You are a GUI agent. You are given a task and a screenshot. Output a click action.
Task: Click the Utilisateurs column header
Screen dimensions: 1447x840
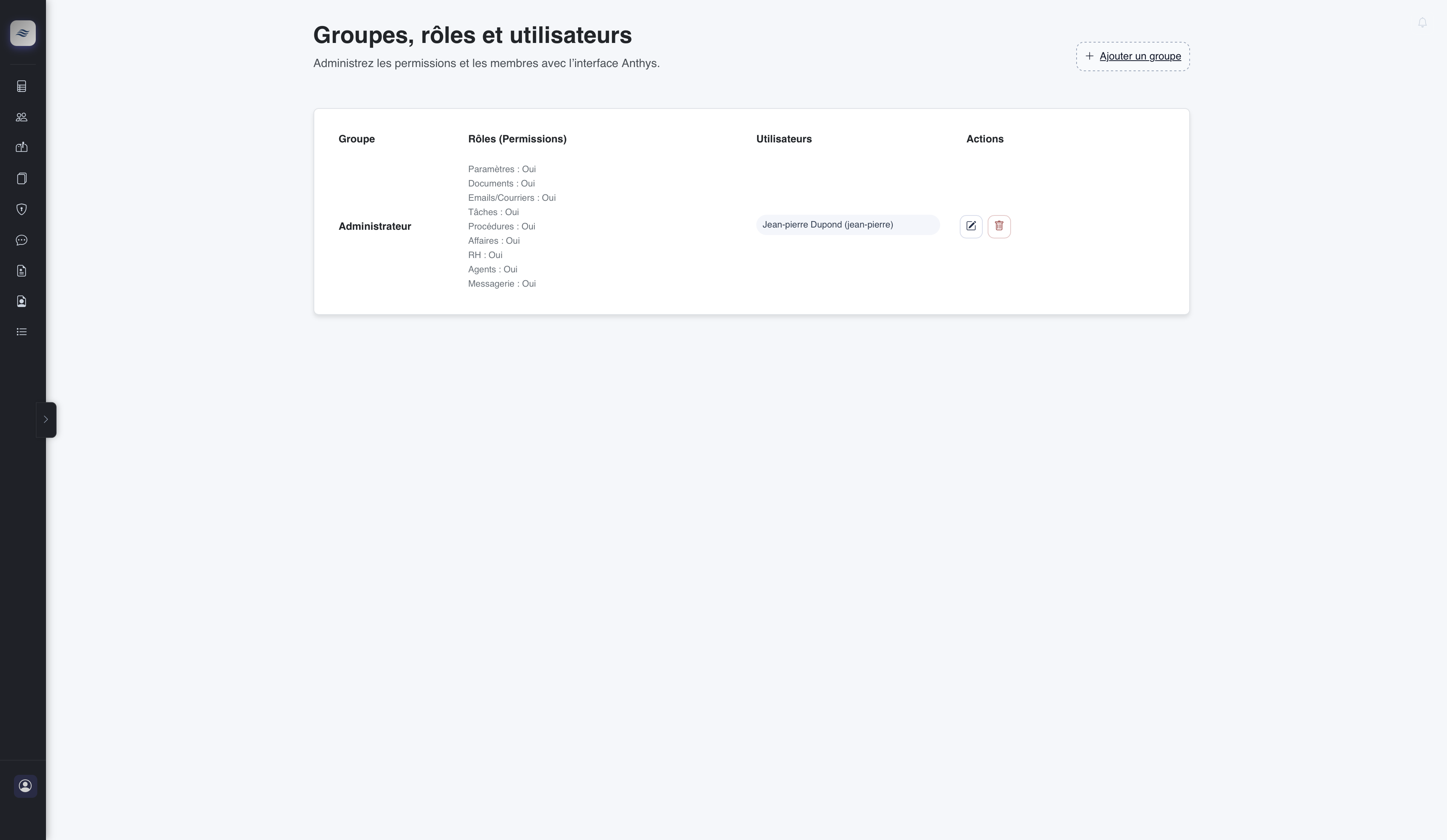(784, 138)
